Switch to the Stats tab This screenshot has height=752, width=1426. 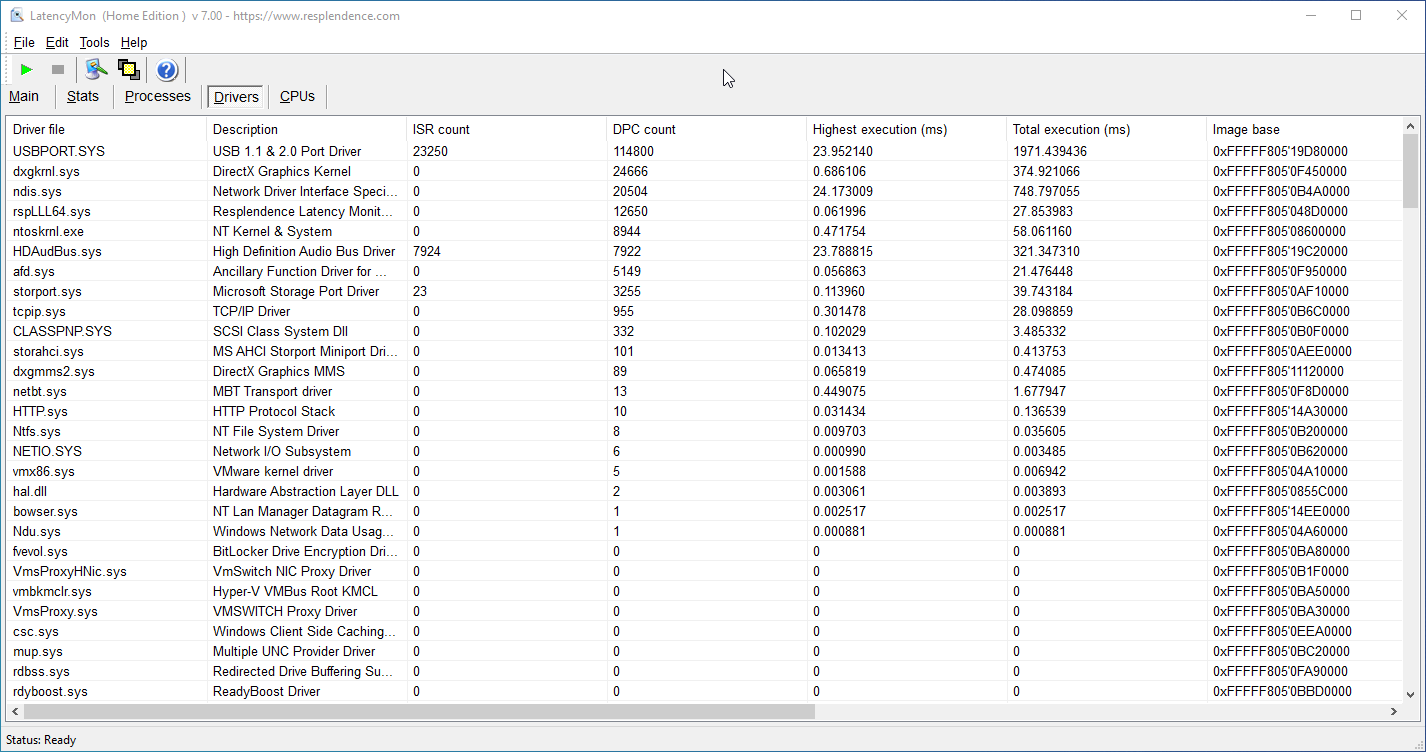pyautogui.click(x=83, y=97)
